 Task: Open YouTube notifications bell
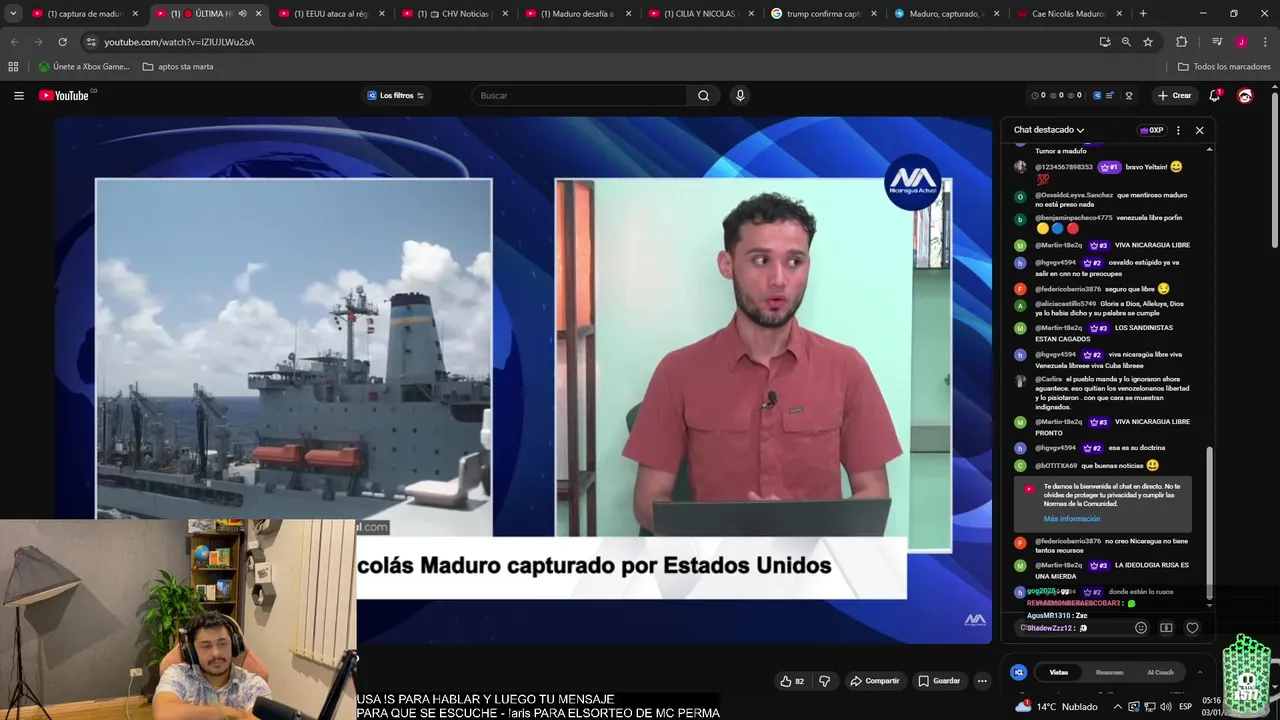[1215, 96]
